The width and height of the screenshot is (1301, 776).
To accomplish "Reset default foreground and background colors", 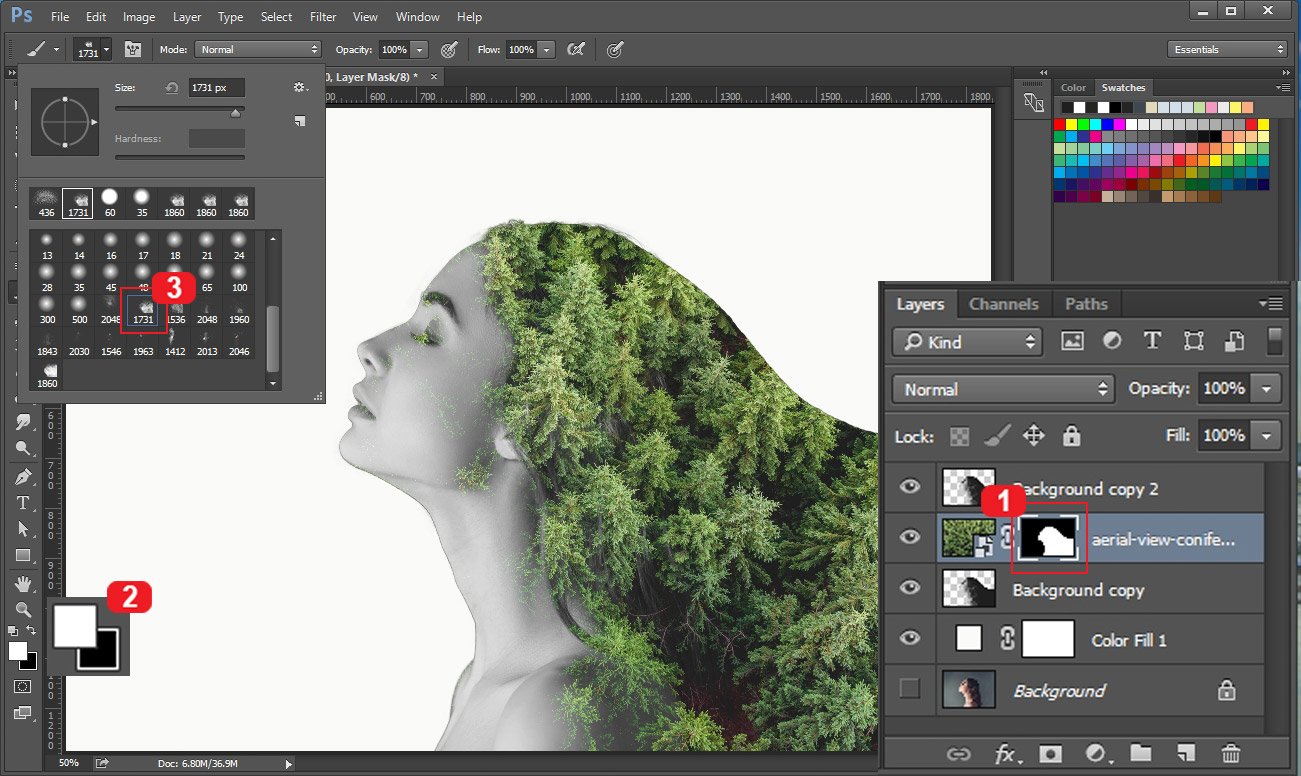I will [x=13, y=631].
